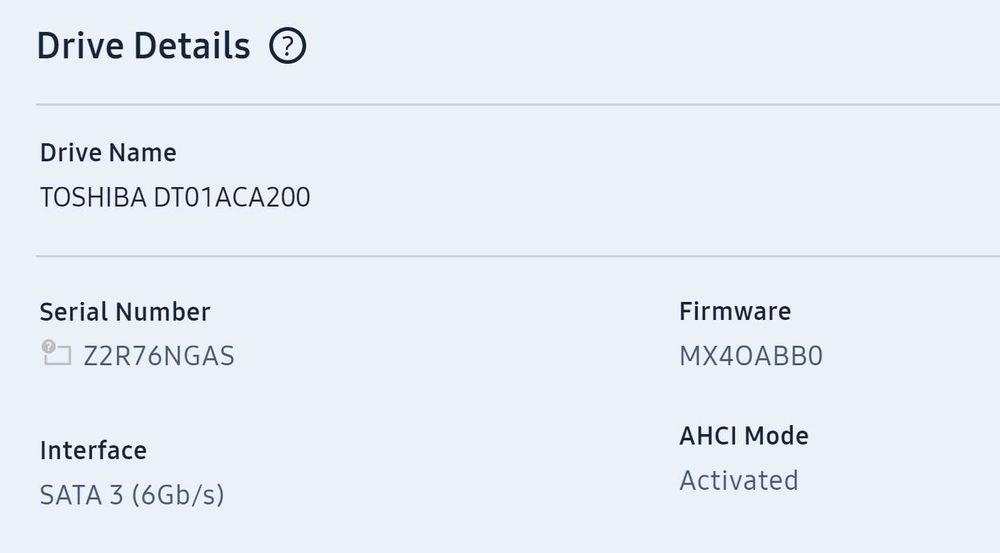
Task: Click the Serial Number label
Action: [x=125, y=312]
